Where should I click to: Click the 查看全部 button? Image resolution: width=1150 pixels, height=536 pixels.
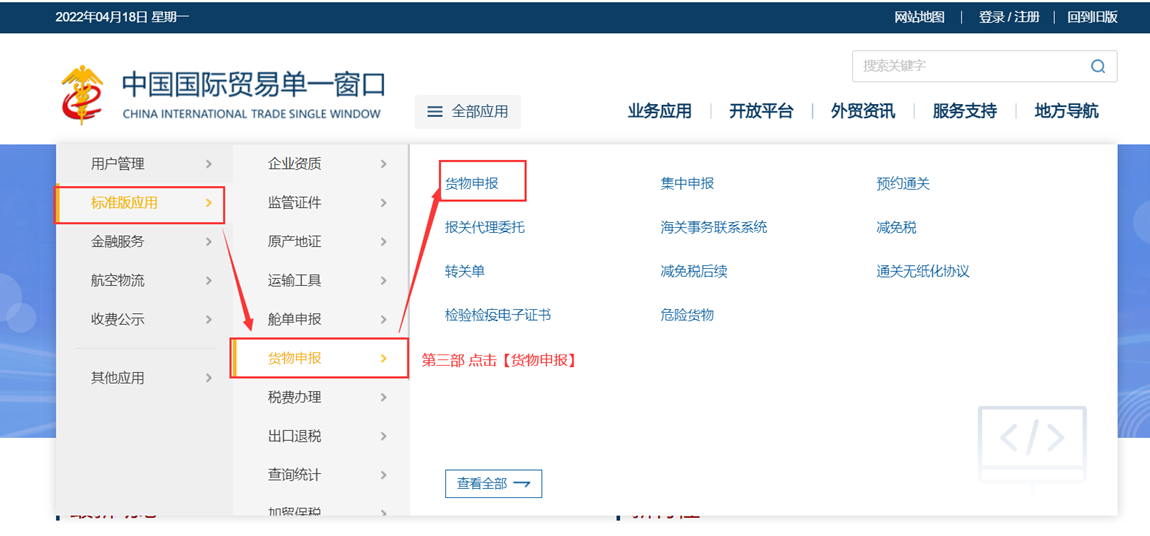[493, 484]
